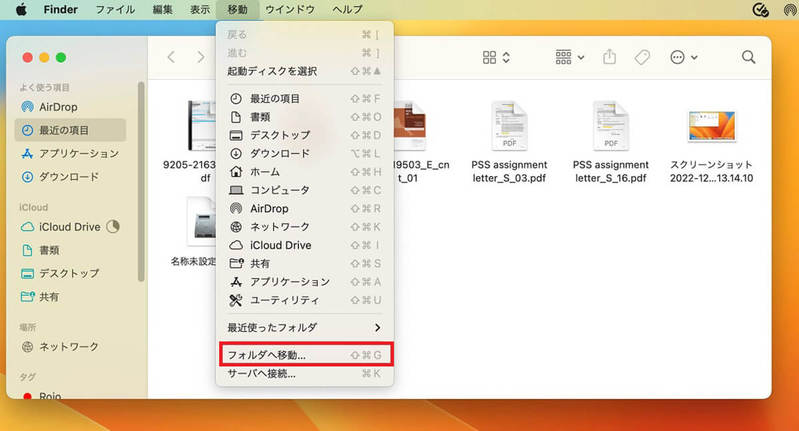Screen dimensions: 799x431
Task: Click the Share toolbar icon
Action: coord(609,57)
